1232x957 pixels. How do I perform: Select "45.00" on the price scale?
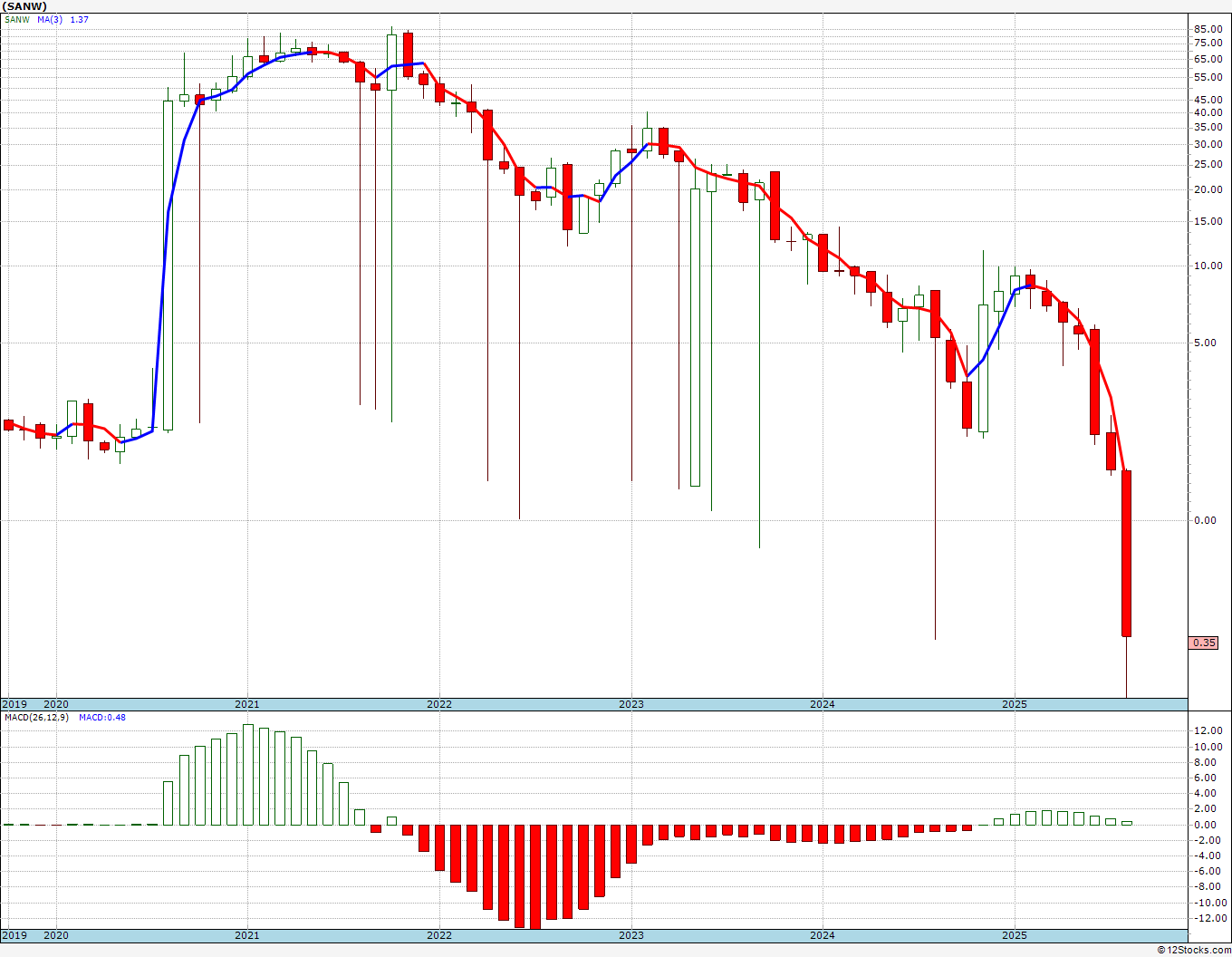coord(1208,100)
